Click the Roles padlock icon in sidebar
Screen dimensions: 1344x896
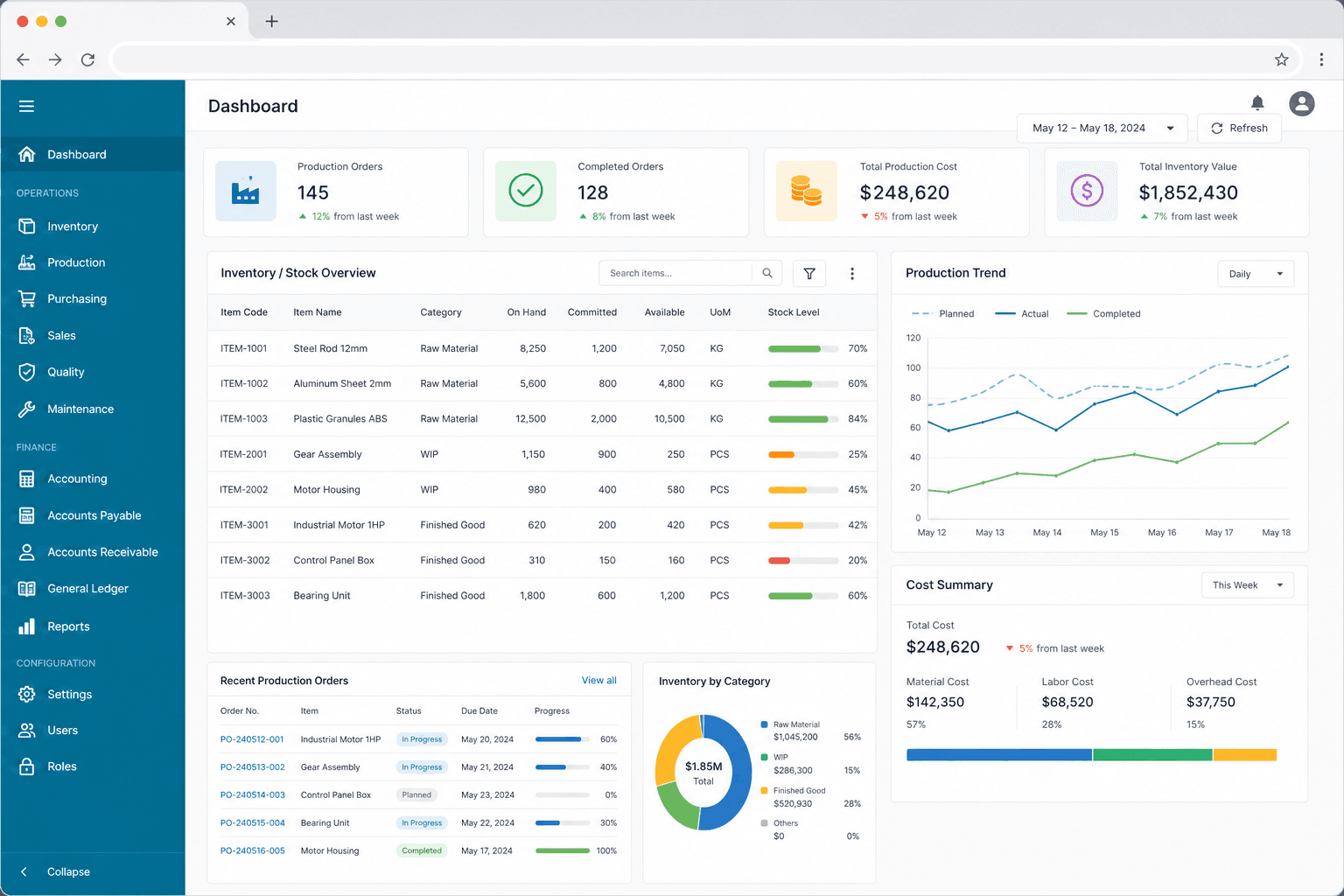pos(27,766)
